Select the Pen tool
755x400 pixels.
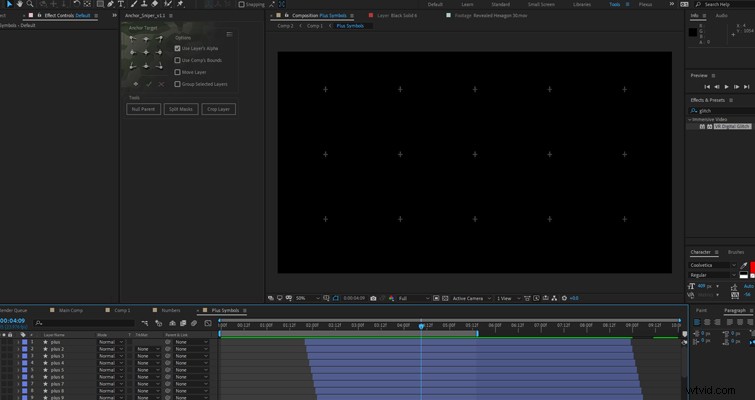pyautogui.click(x=110, y=4)
